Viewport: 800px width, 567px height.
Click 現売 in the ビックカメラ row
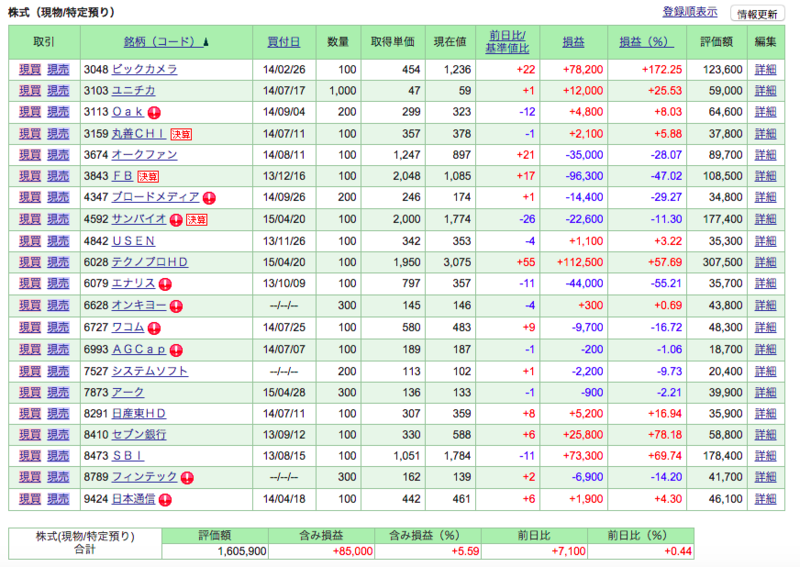click(x=58, y=69)
